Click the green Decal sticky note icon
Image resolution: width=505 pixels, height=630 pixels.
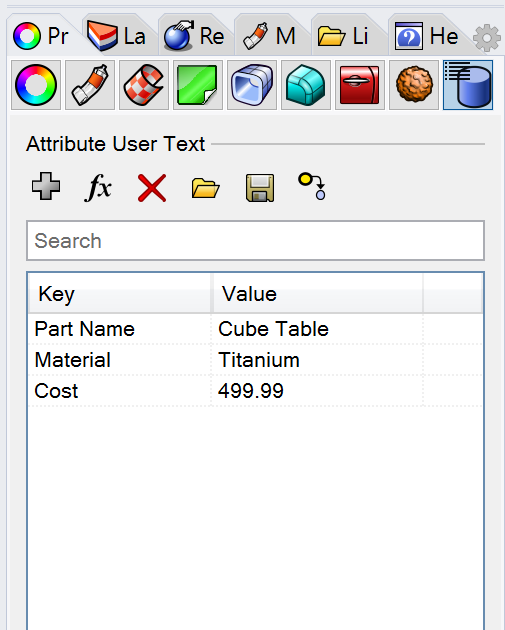click(x=198, y=85)
